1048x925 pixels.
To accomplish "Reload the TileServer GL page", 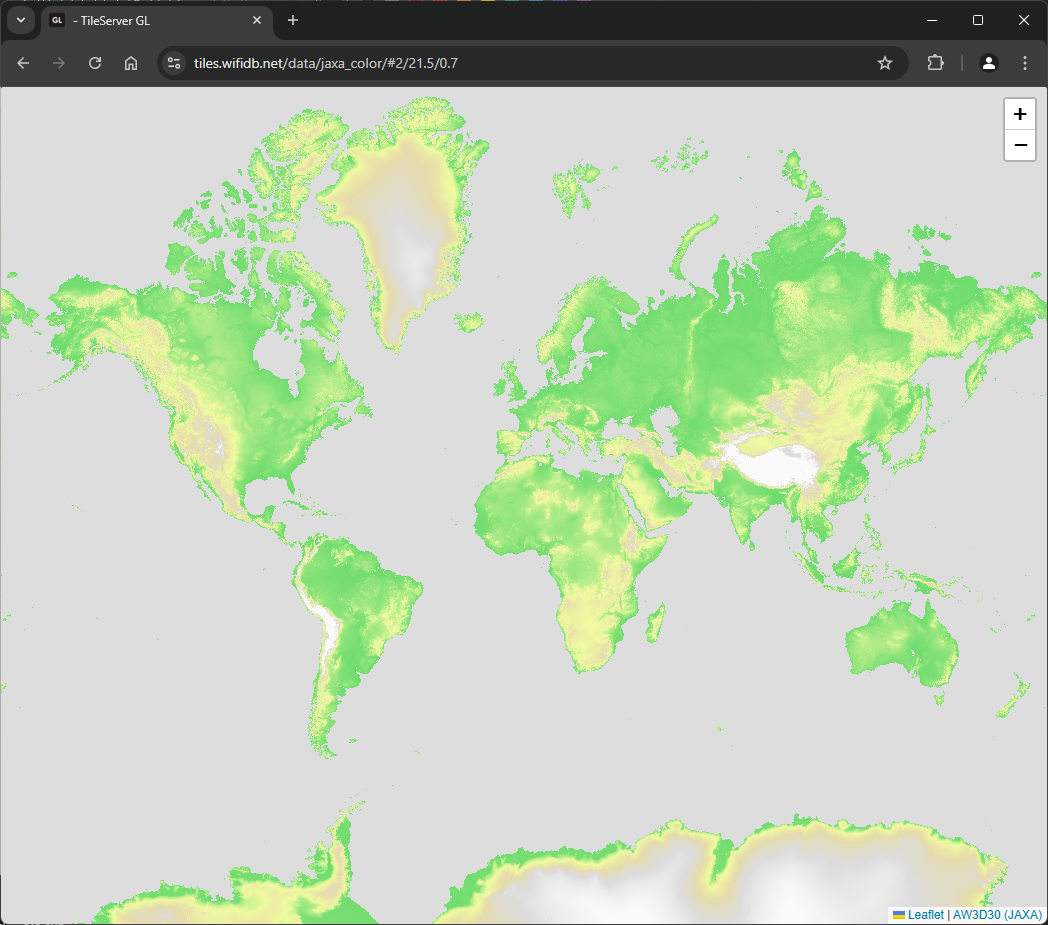I will (95, 63).
